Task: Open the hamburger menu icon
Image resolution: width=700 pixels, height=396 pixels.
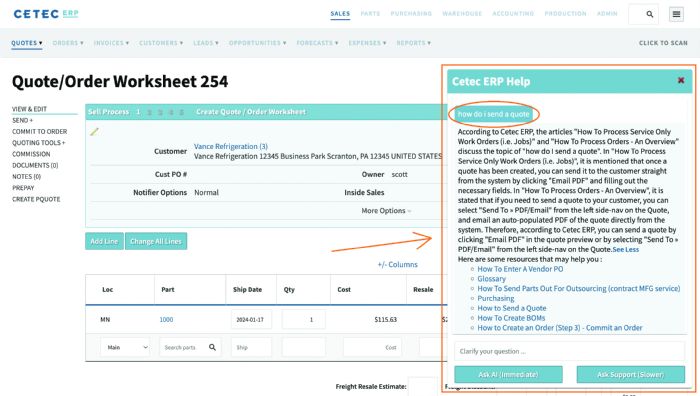Action: [676, 14]
